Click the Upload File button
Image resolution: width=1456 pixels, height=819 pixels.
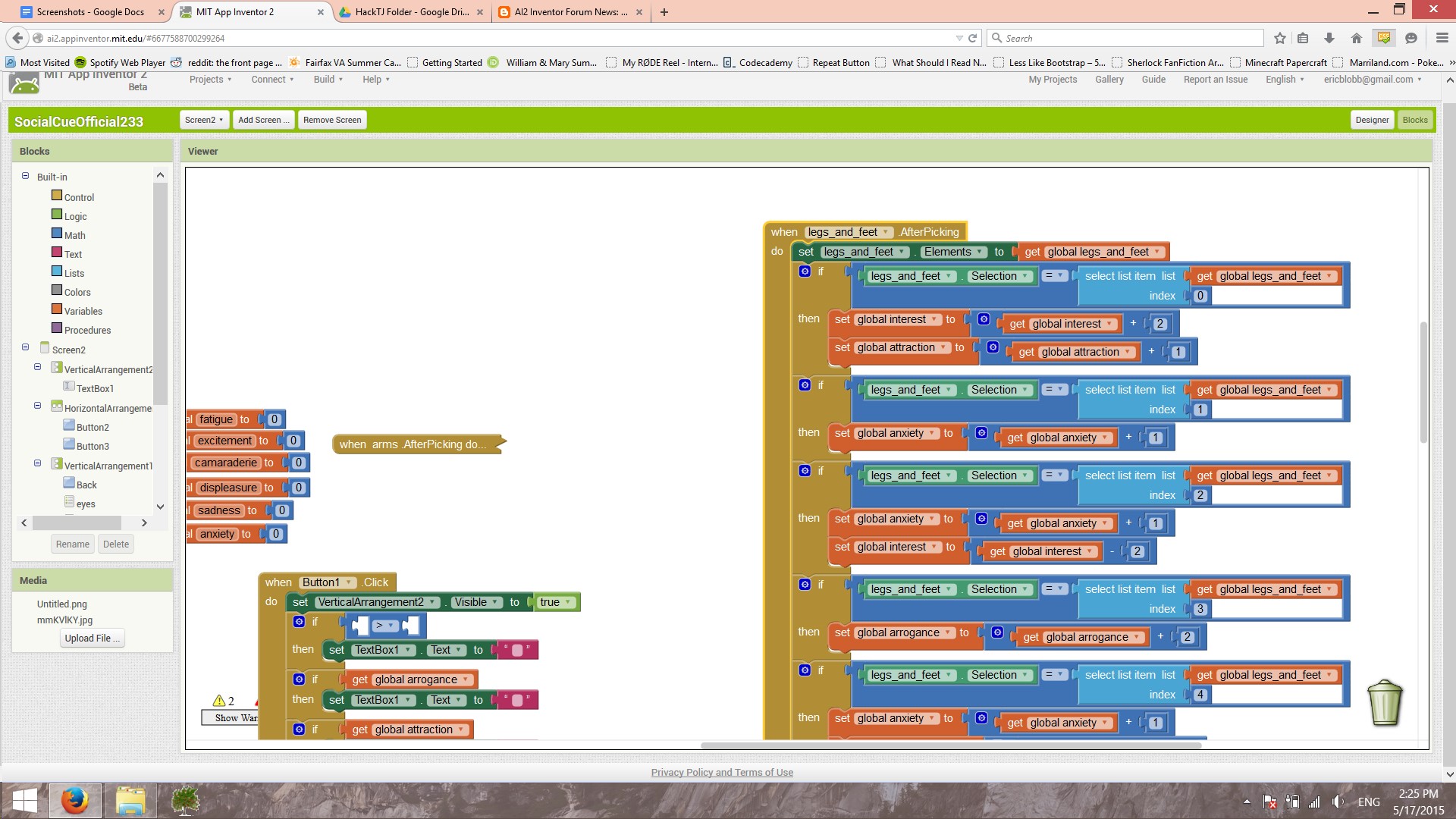(92, 639)
